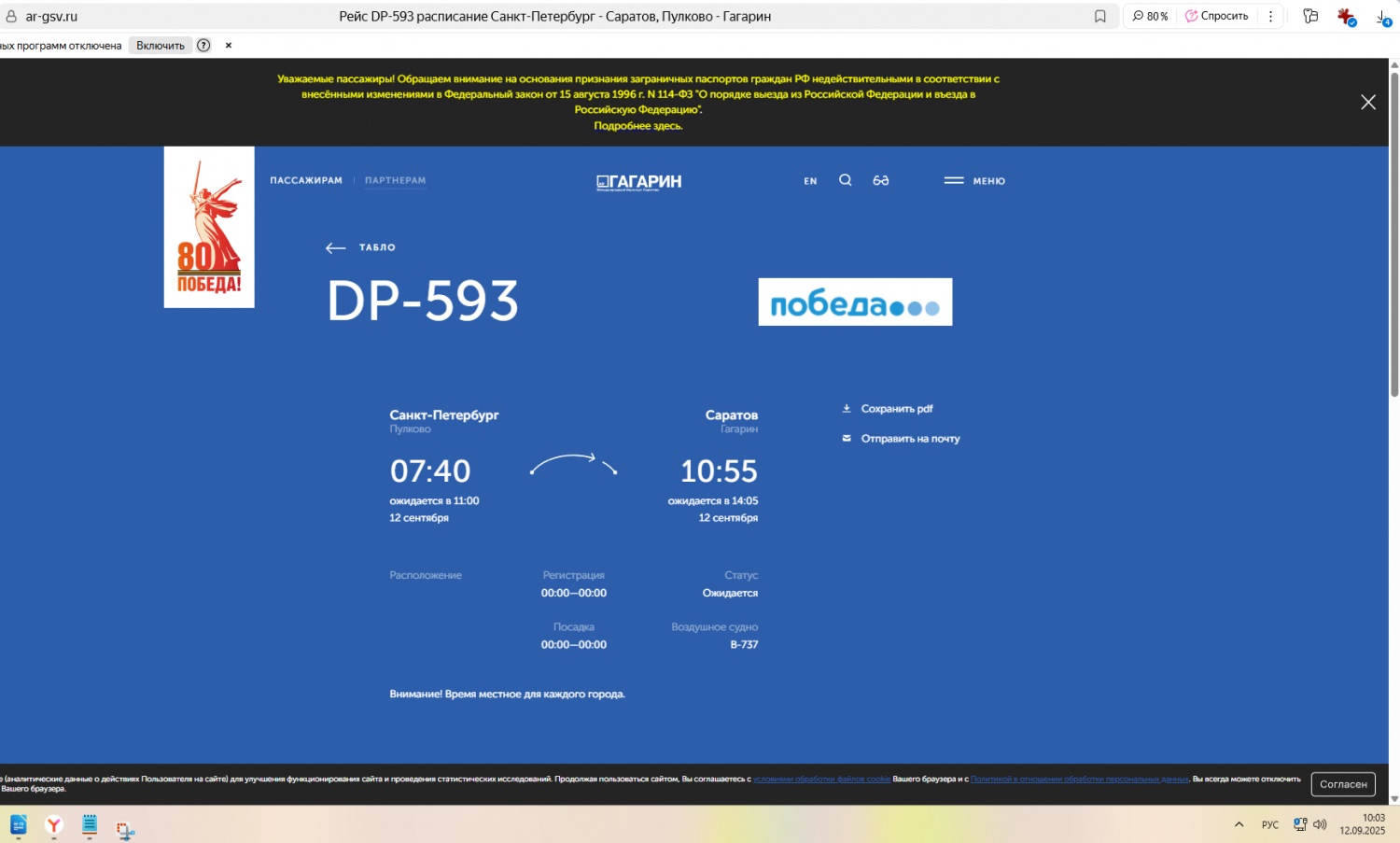
Task: Click Сохранить pdf link
Action: coord(896,409)
